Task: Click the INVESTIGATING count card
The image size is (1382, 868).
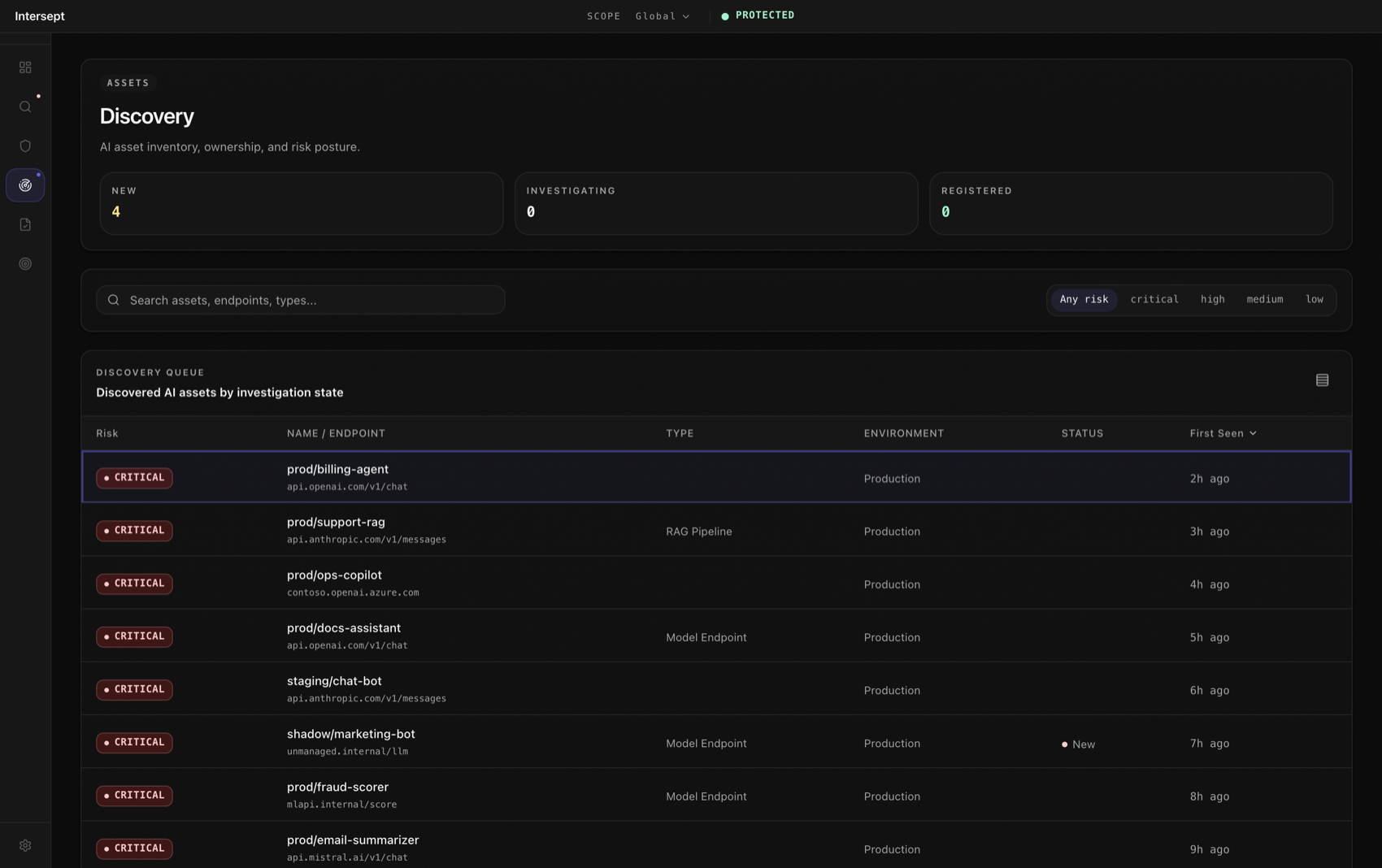Action: tap(716, 203)
